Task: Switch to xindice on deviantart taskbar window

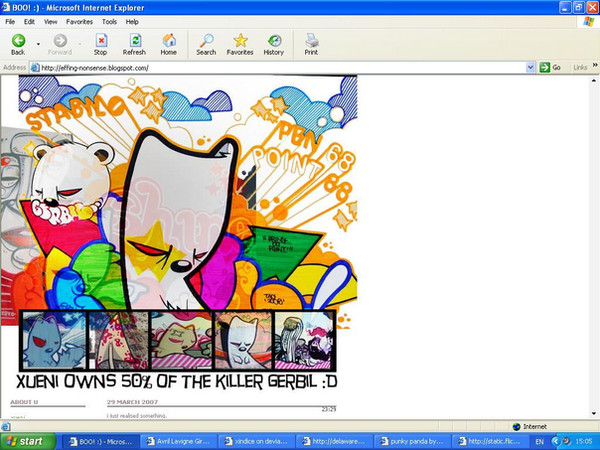Action: pyautogui.click(x=256, y=441)
